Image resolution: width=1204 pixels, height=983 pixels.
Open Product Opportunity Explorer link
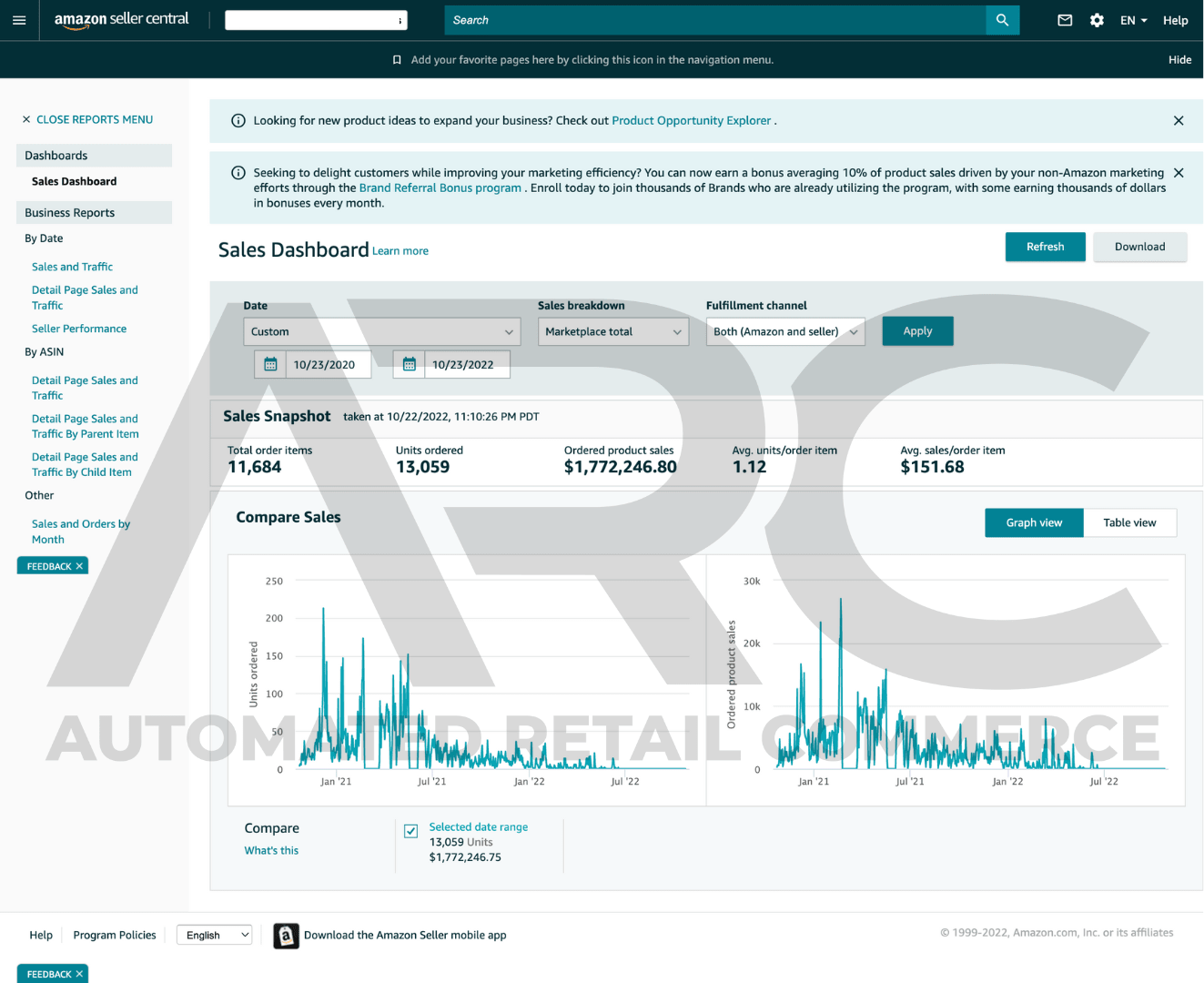tap(692, 120)
